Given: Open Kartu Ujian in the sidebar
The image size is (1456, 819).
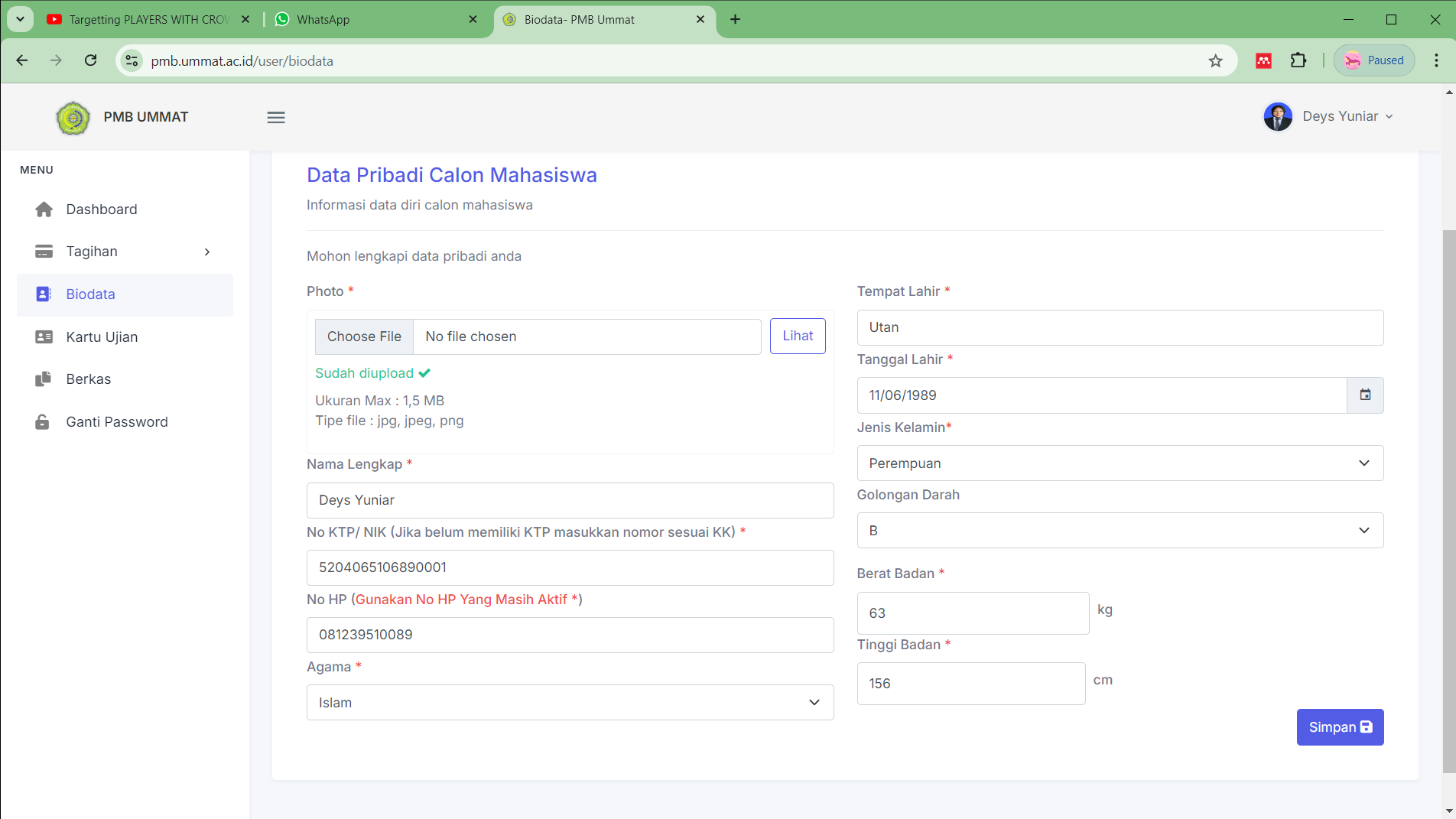Looking at the screenshot, I should click(102, 337).
